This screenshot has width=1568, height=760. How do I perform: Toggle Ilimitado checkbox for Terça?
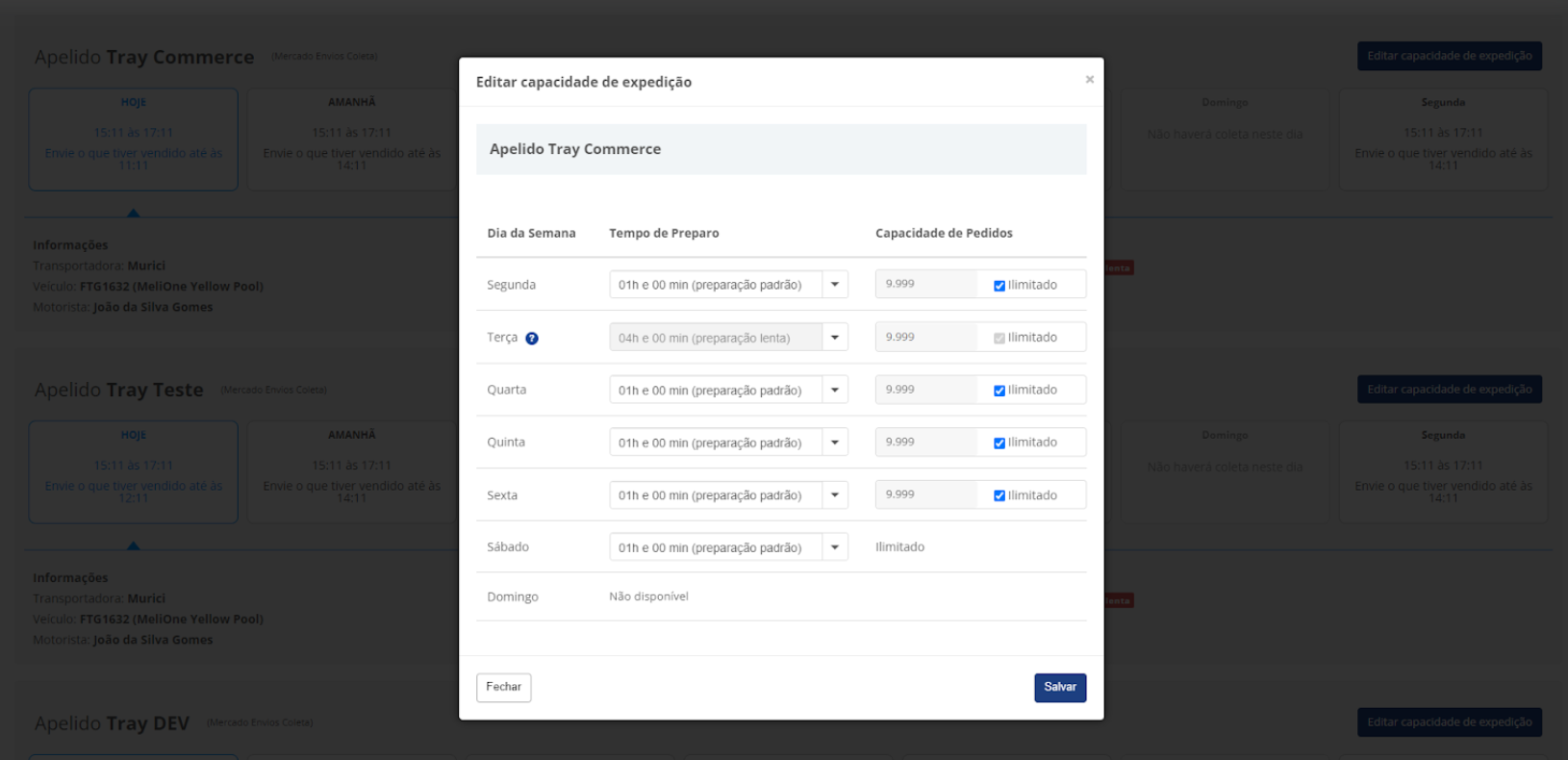point(999,339)
